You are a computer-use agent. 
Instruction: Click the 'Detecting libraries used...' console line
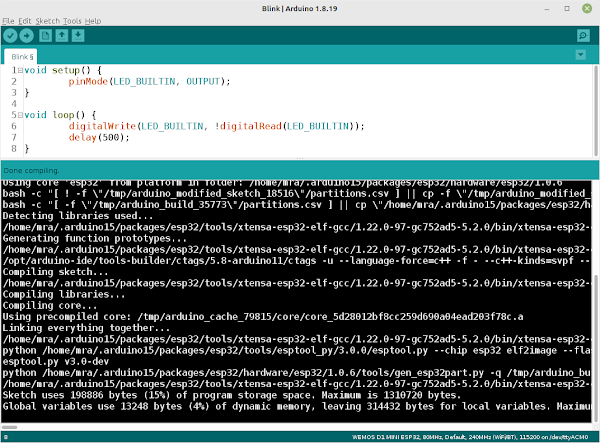(x=78, y=216)
